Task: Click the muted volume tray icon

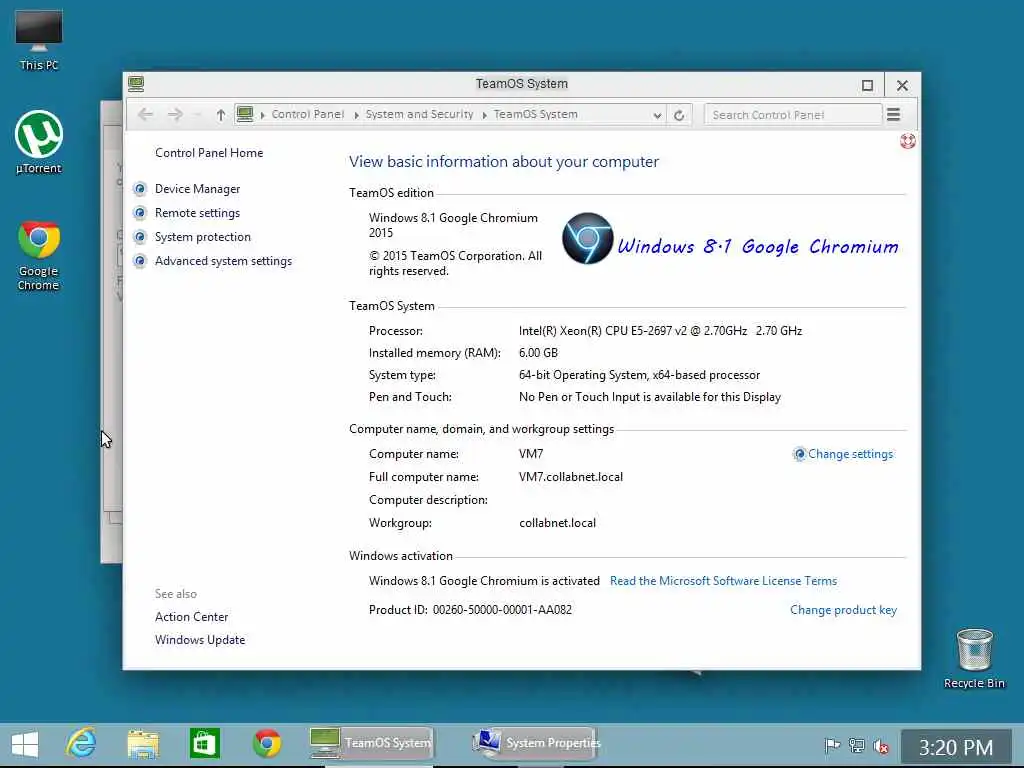Action: tap(881, 745)
